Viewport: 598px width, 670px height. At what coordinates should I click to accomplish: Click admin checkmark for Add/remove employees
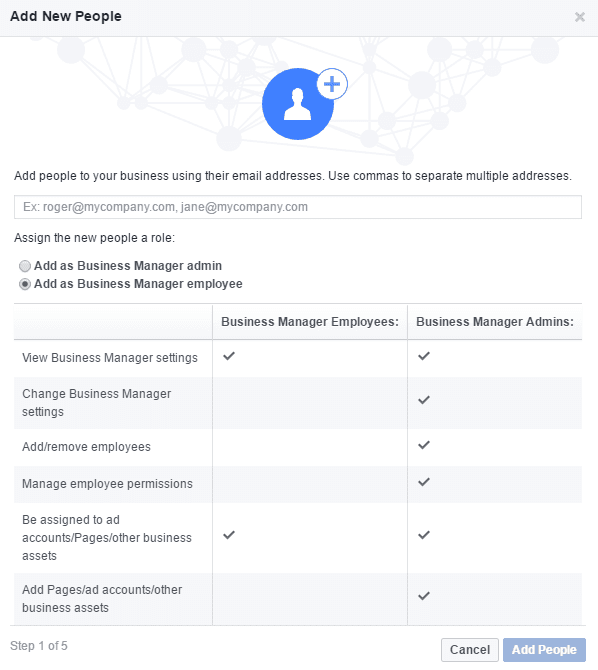[424, 445]
